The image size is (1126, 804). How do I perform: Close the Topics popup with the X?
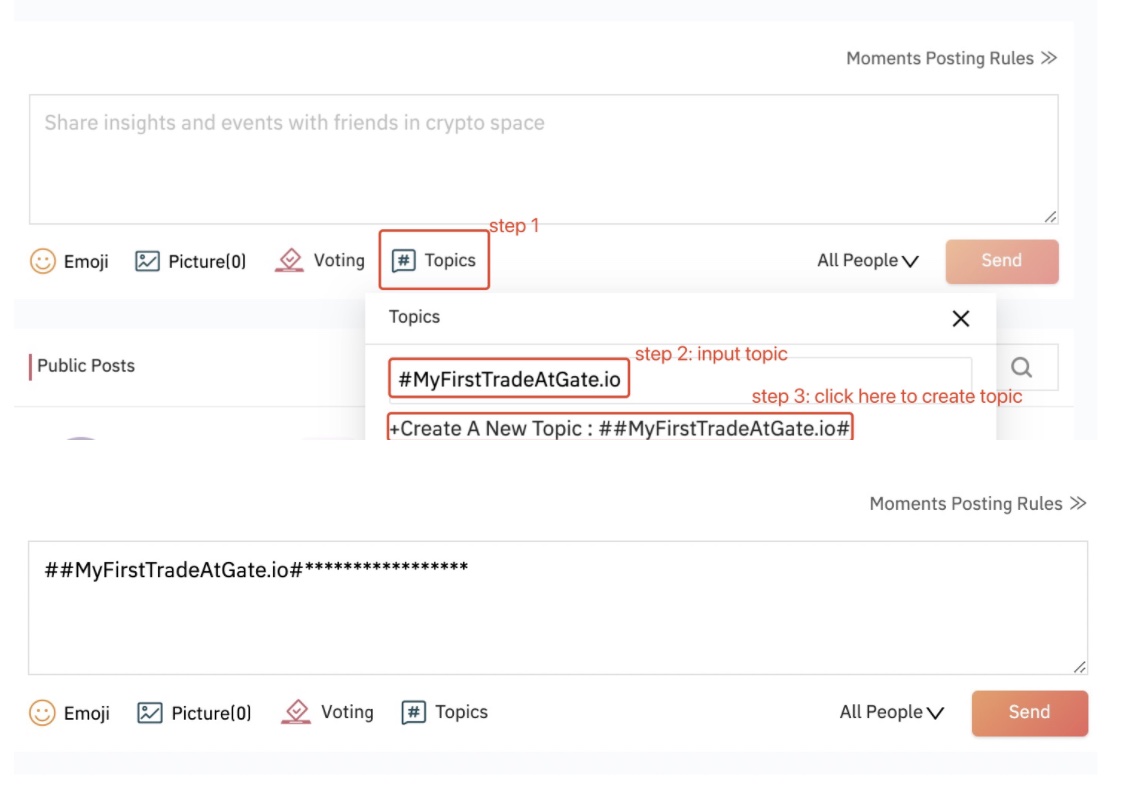pos(960,318)
